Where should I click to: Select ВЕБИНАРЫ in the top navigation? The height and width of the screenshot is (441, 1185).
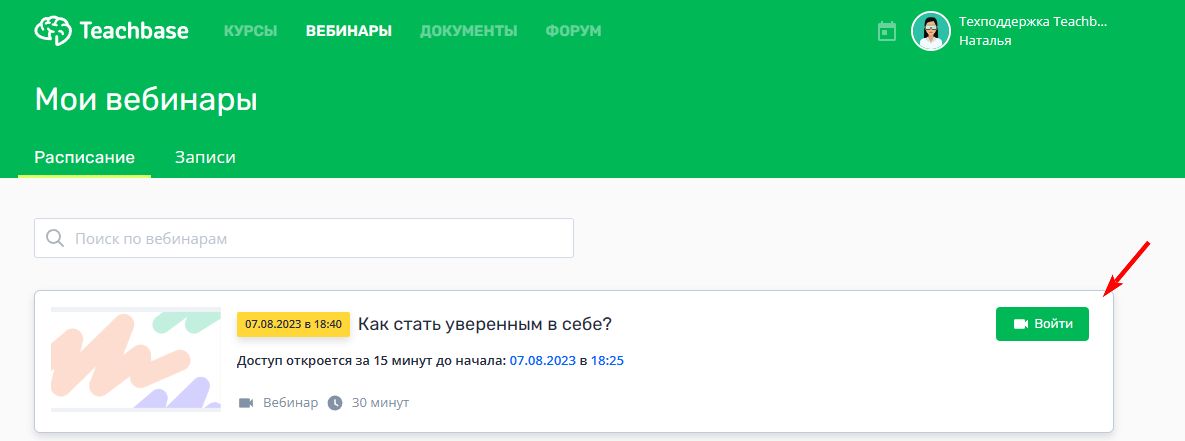(x=348, y=31)
